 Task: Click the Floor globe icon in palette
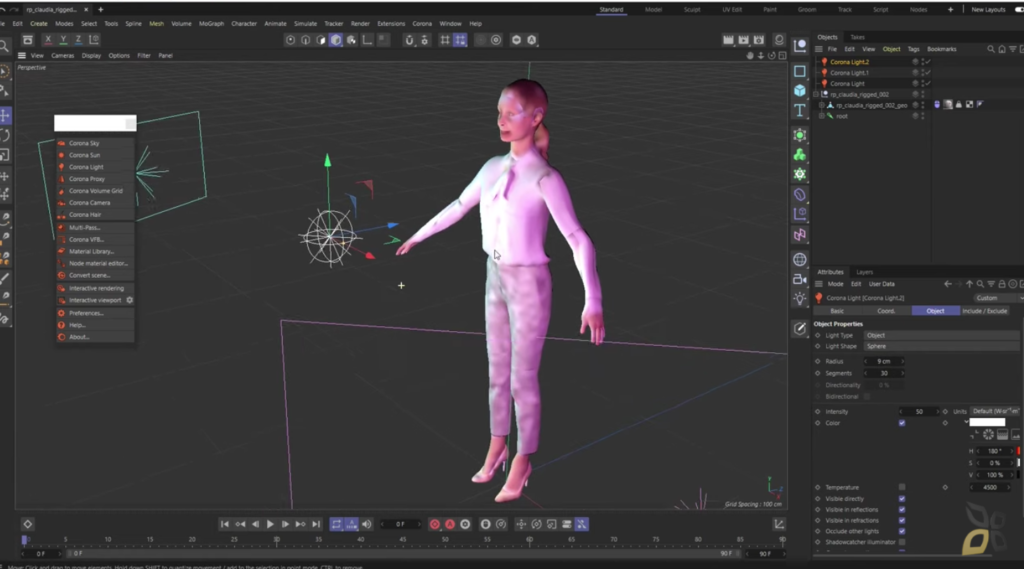[799, 259]
